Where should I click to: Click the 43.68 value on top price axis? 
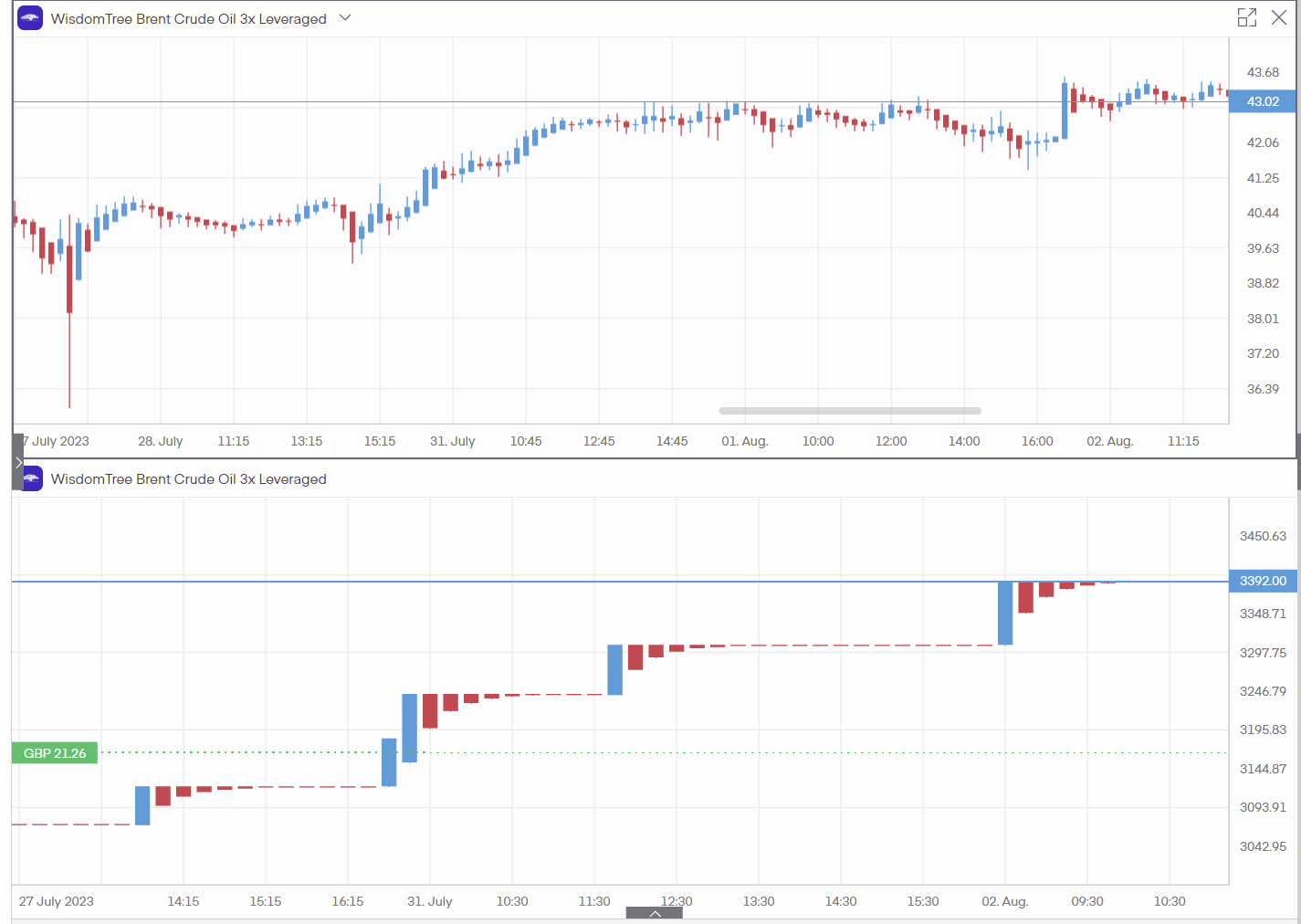pos(1263,72)
